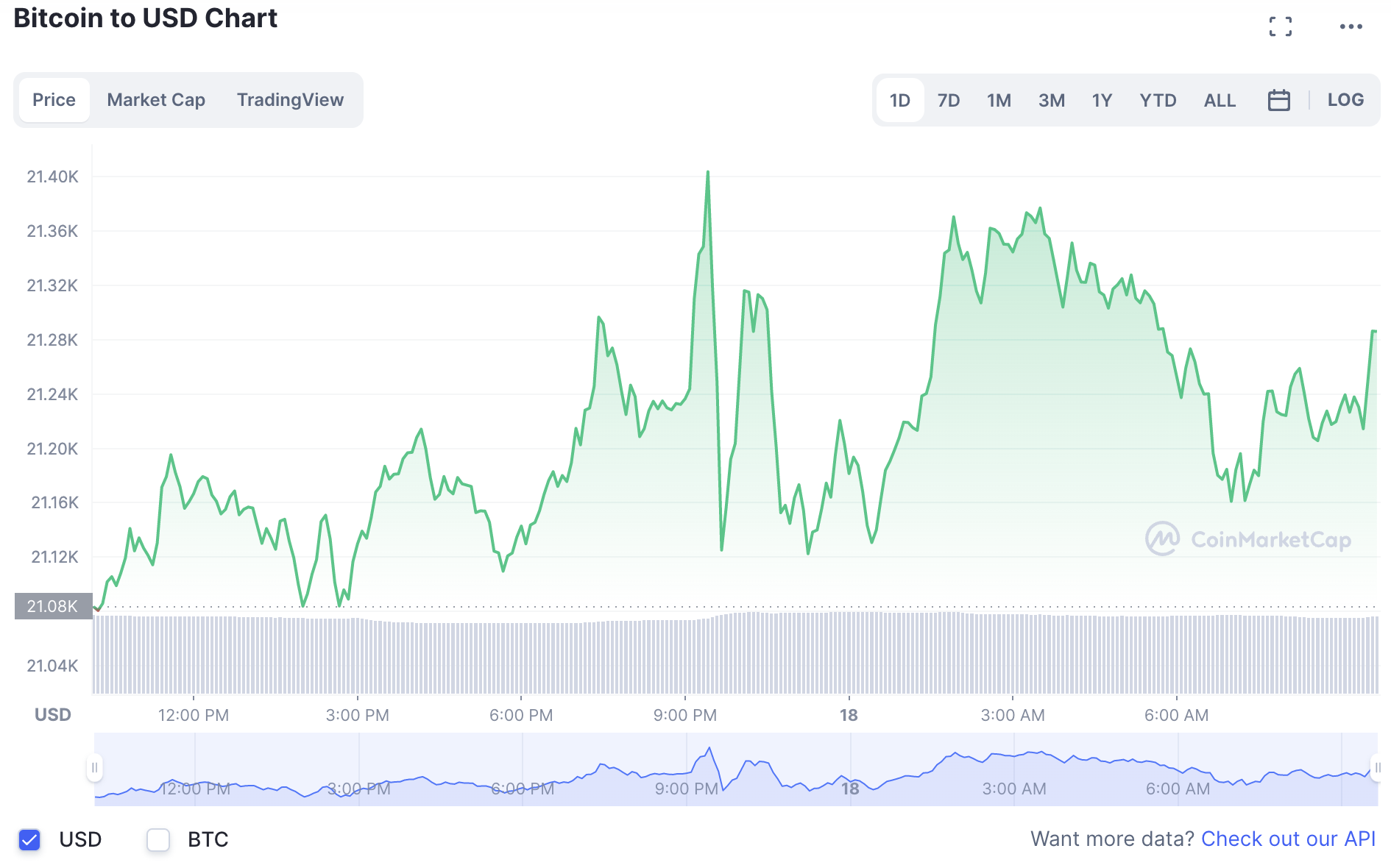The width and height of the screenshot is (1391, 868).
Task: Click the 6:00 AM time axis label
Action: 1176,715
